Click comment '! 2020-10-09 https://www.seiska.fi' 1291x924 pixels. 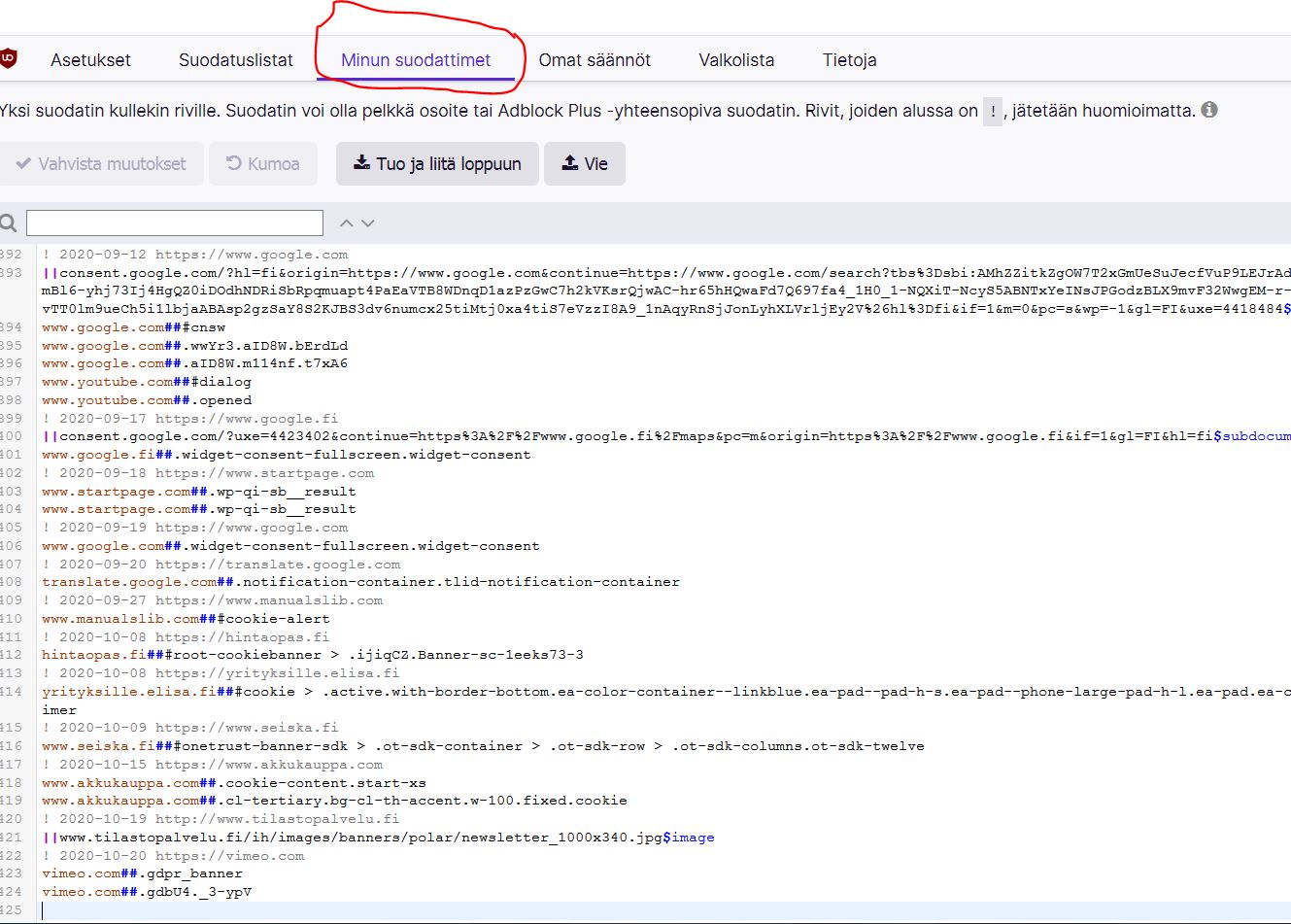click(190, 728)
